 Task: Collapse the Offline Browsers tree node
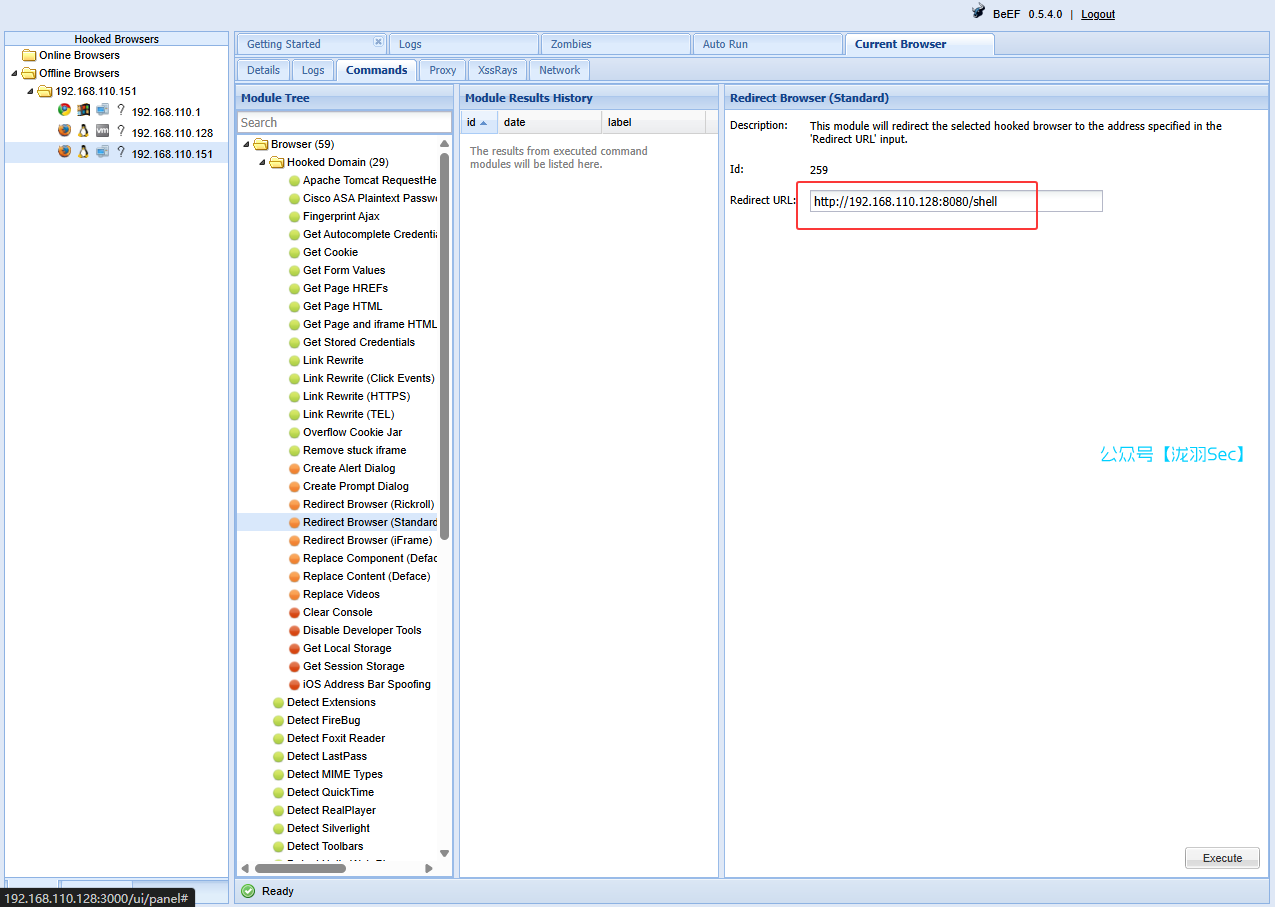click(14, 74)
